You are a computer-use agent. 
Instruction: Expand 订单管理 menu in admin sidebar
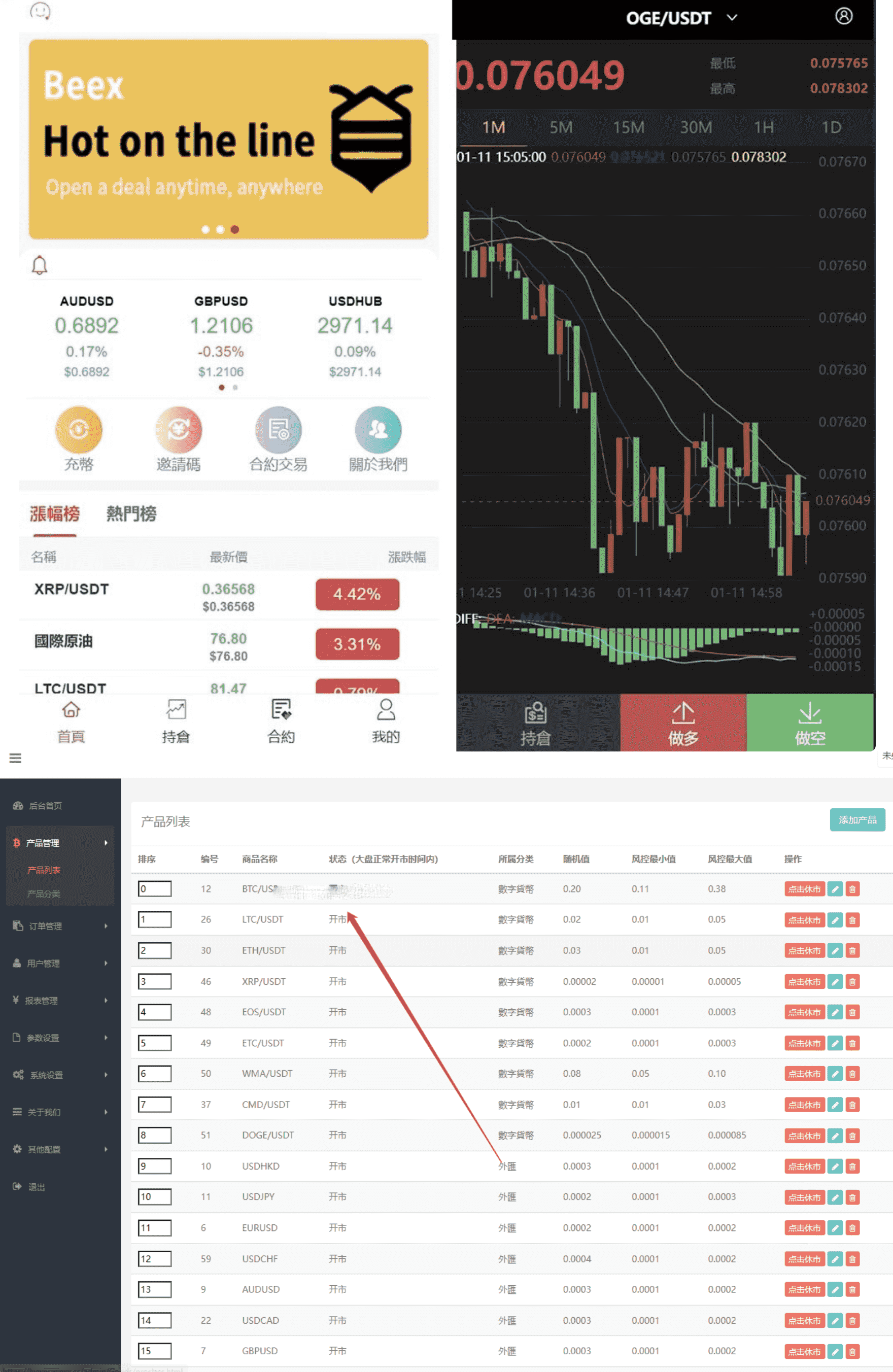[60, 926]
